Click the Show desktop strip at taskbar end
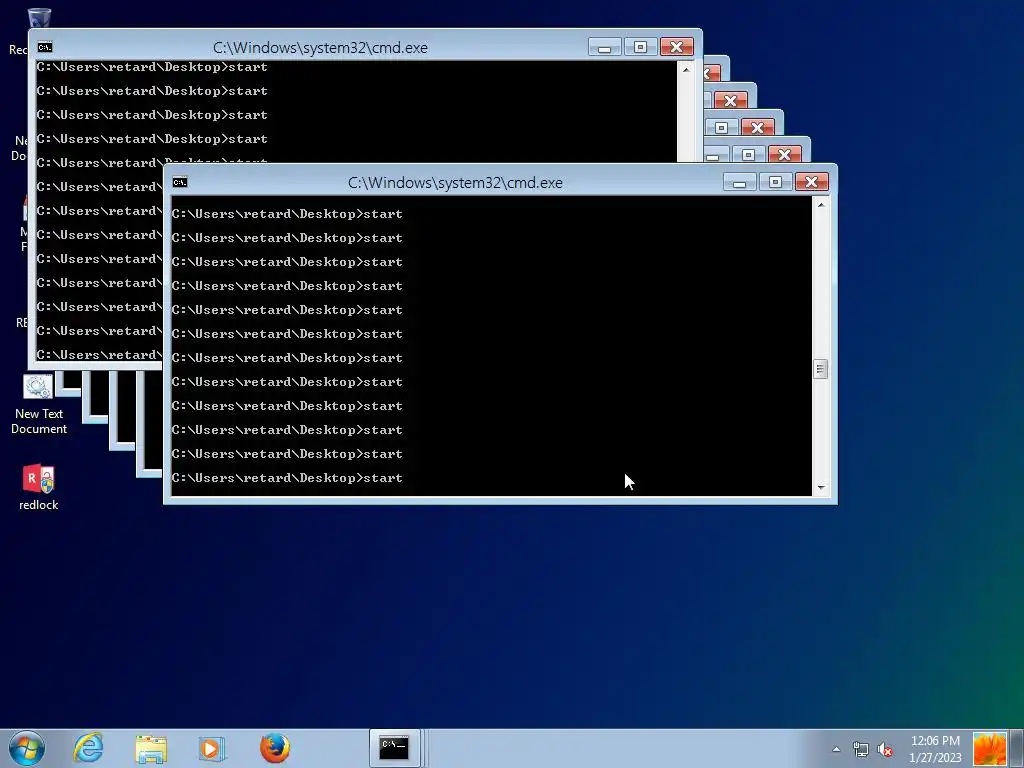The image size is (1024, 768). [1017, 749]
